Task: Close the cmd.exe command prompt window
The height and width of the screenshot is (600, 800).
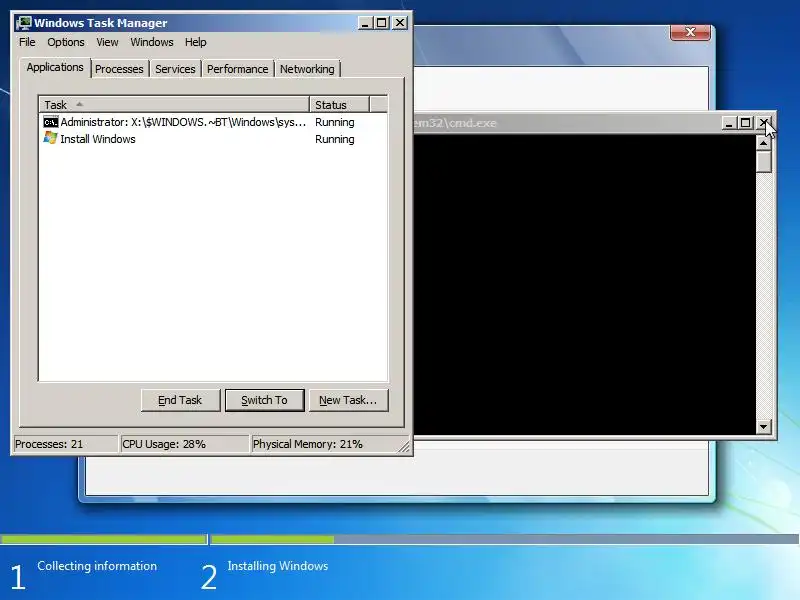Action: [x=764, y=123]
